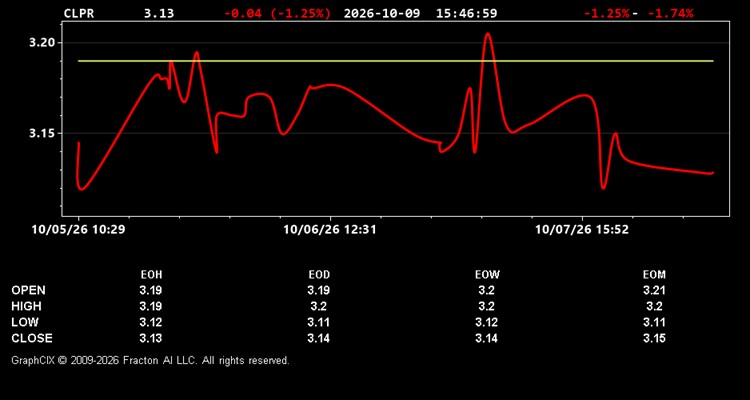Click the EOW column header

click(x=487, y=275)
